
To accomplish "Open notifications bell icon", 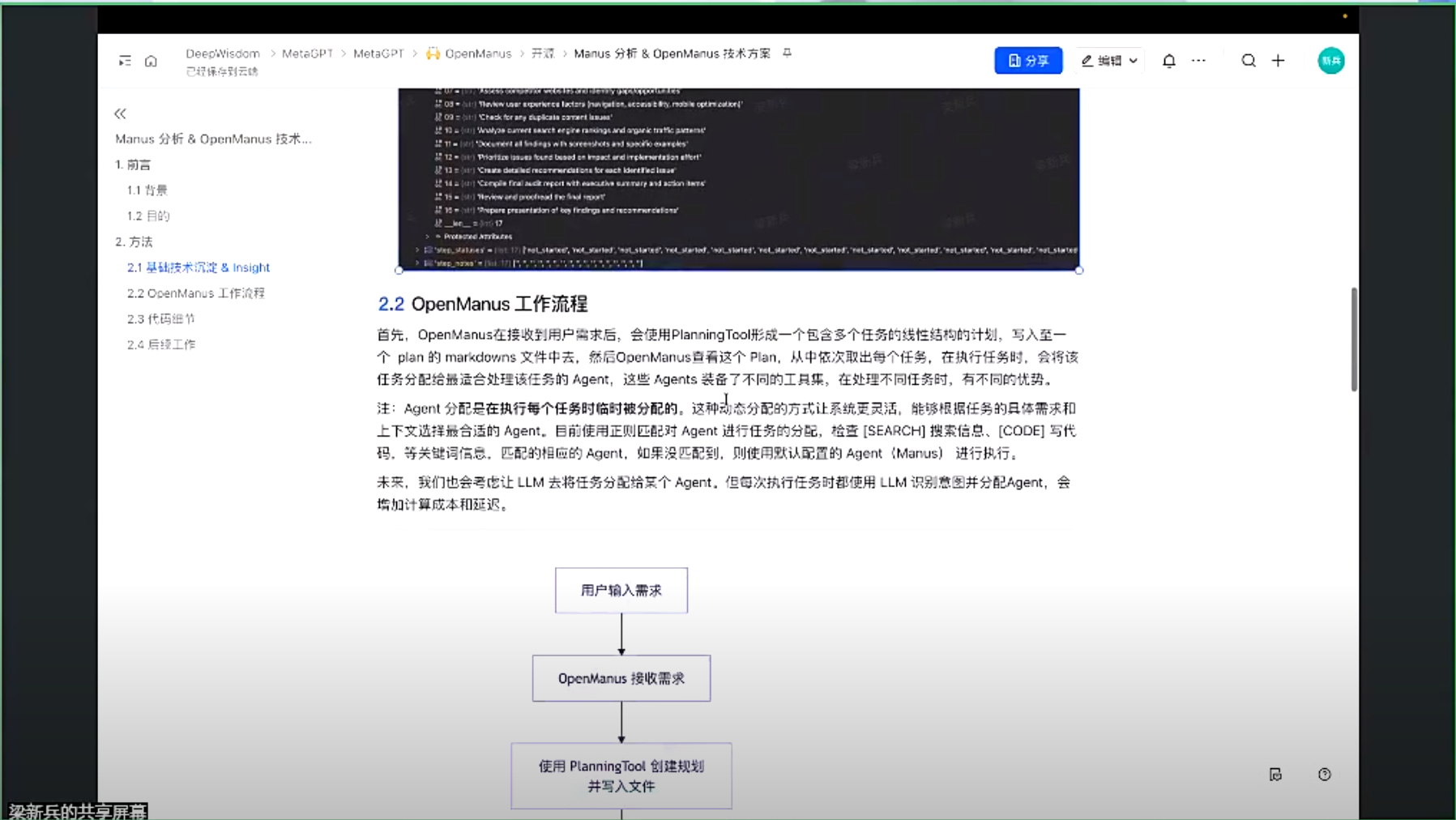I will pyautogui.click(x=1168, y=61).
